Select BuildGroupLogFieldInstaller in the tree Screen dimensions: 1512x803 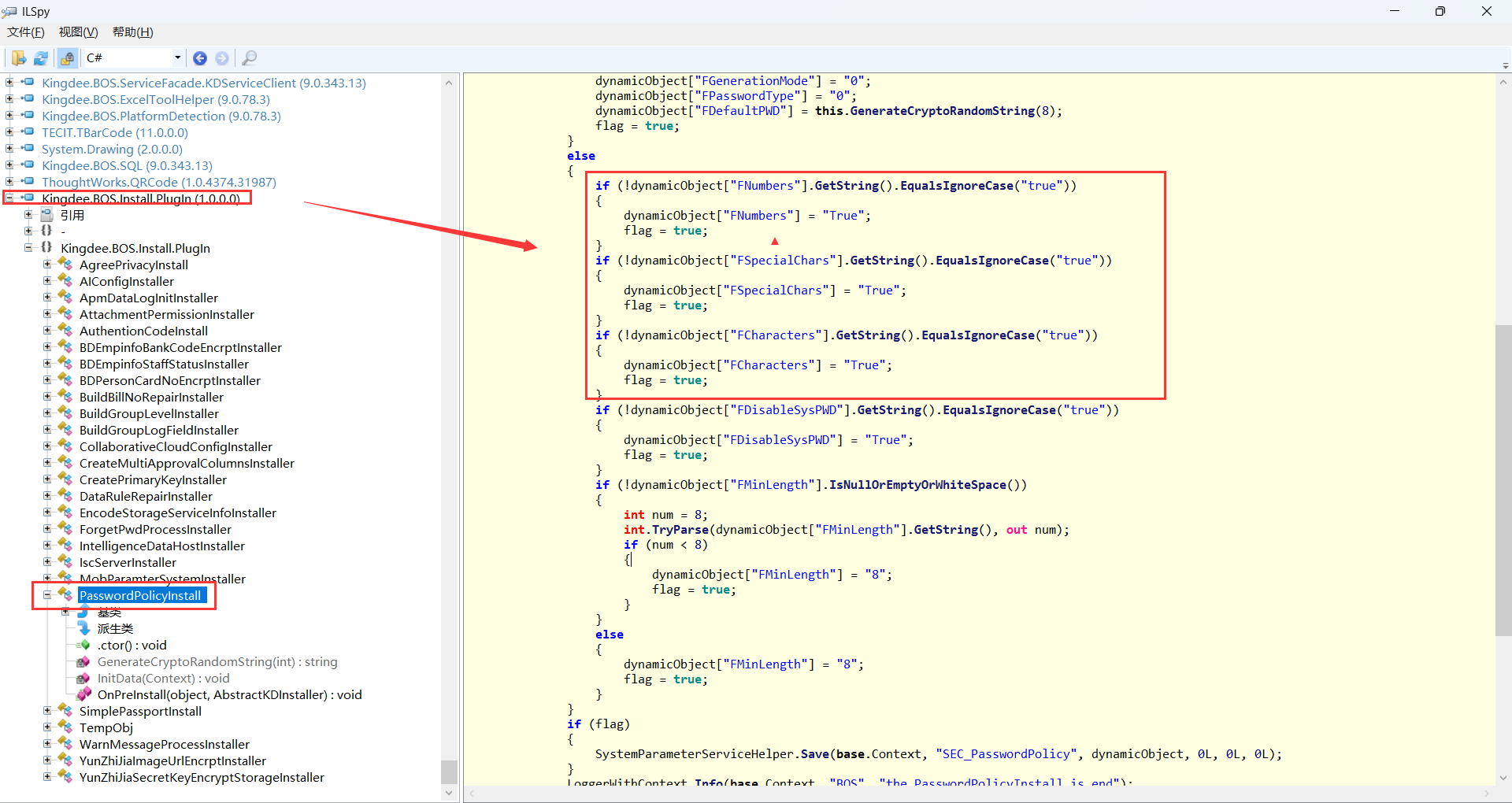click(159, 430)
